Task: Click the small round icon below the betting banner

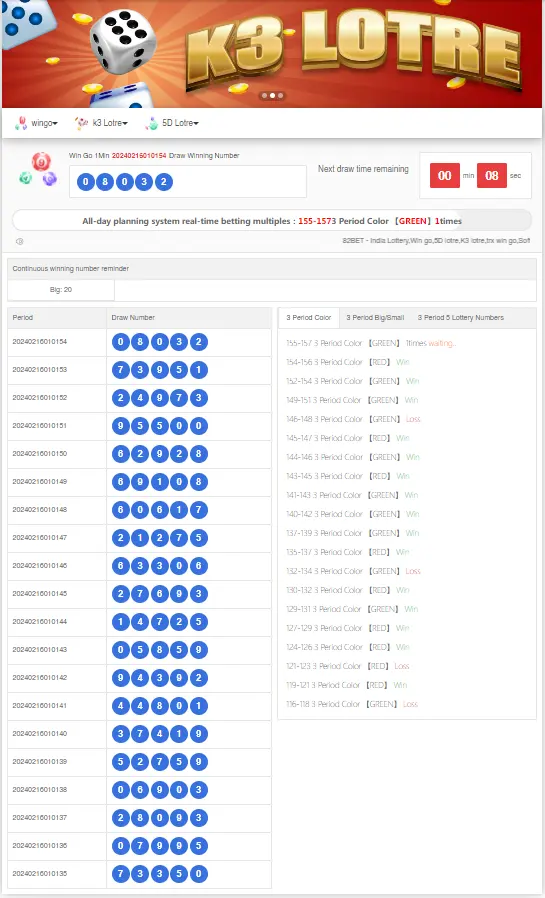Action: pos(19,242)
